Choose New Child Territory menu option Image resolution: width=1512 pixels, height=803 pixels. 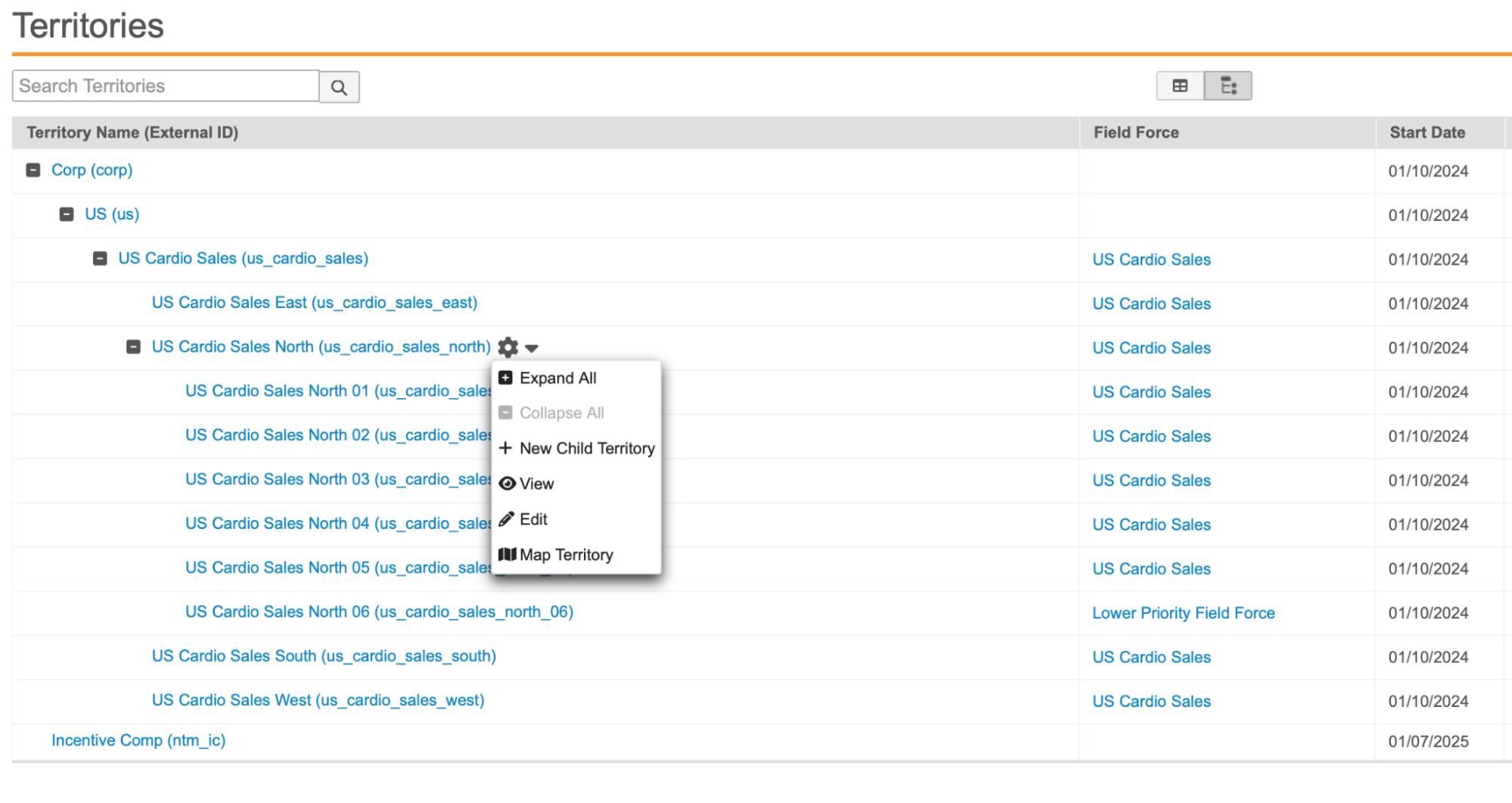(x=586, y=448)
